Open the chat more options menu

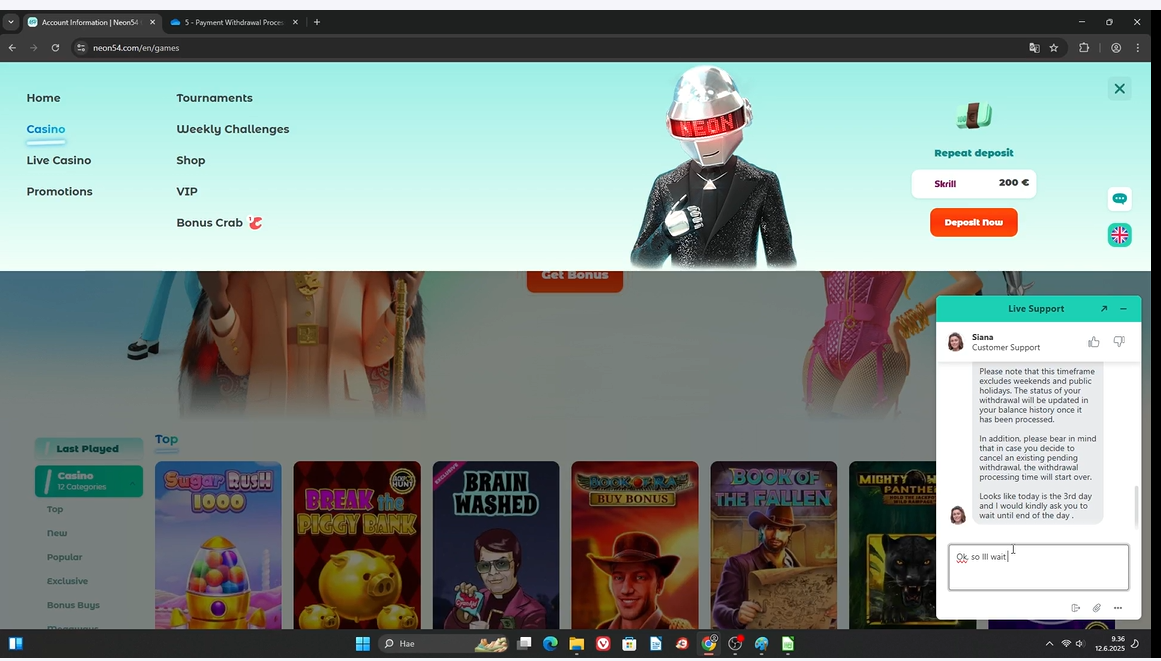tap(1118, 608)
